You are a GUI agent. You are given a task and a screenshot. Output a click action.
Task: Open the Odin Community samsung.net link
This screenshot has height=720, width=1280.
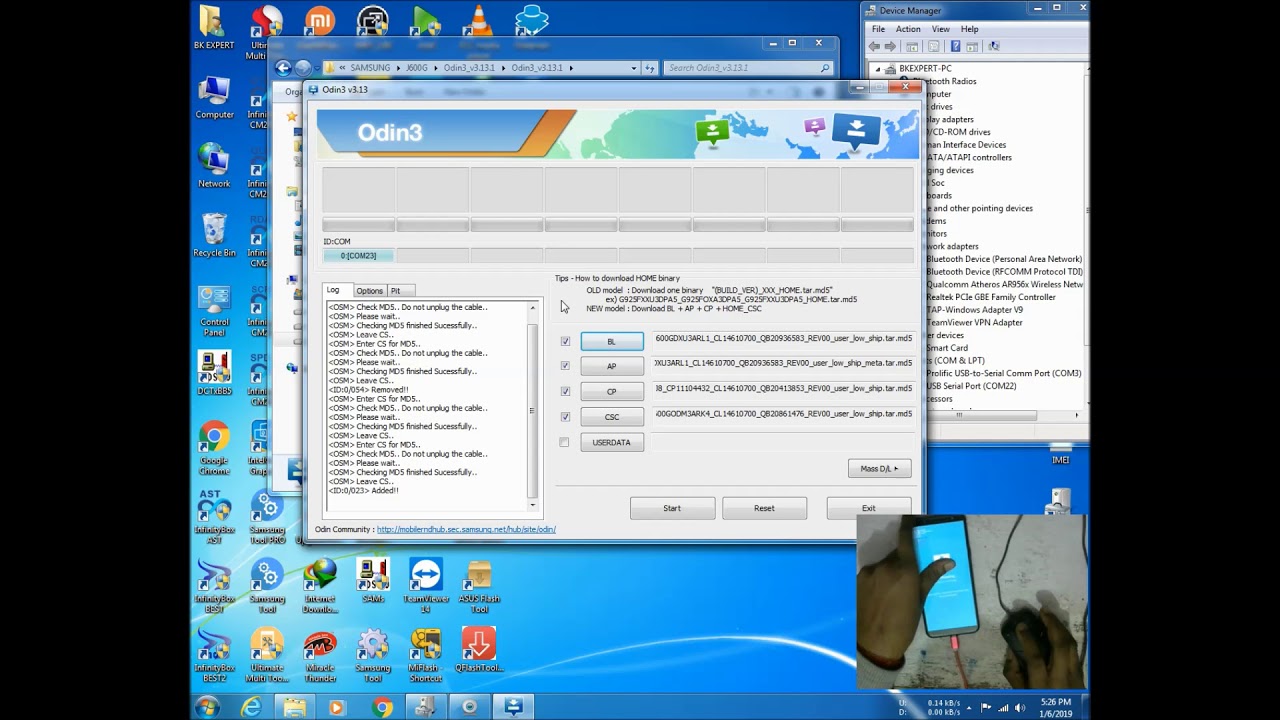click(x=466, y=529)
